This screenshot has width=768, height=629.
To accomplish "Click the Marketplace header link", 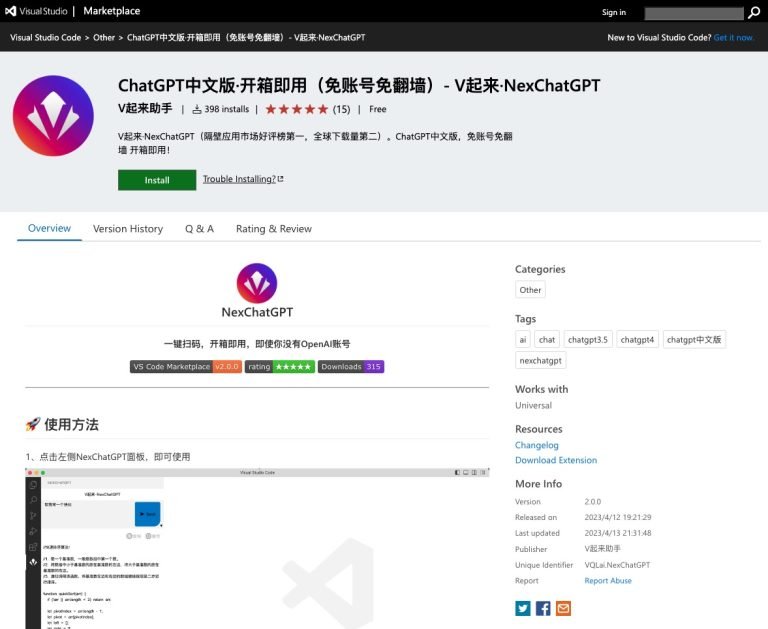I will click(112, 11).
